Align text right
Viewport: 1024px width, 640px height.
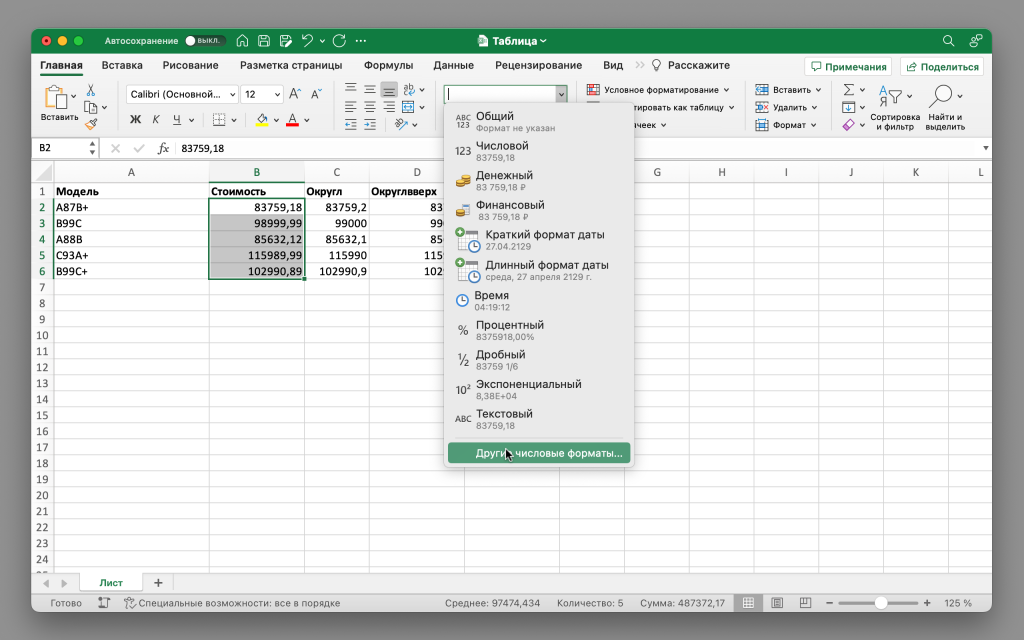(x=389, y=106)
